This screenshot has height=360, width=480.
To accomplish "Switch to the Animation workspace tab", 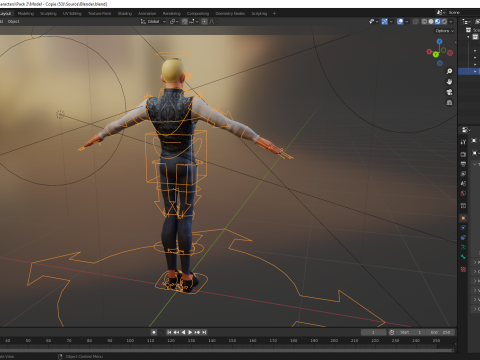I will (x=147, y=14).
